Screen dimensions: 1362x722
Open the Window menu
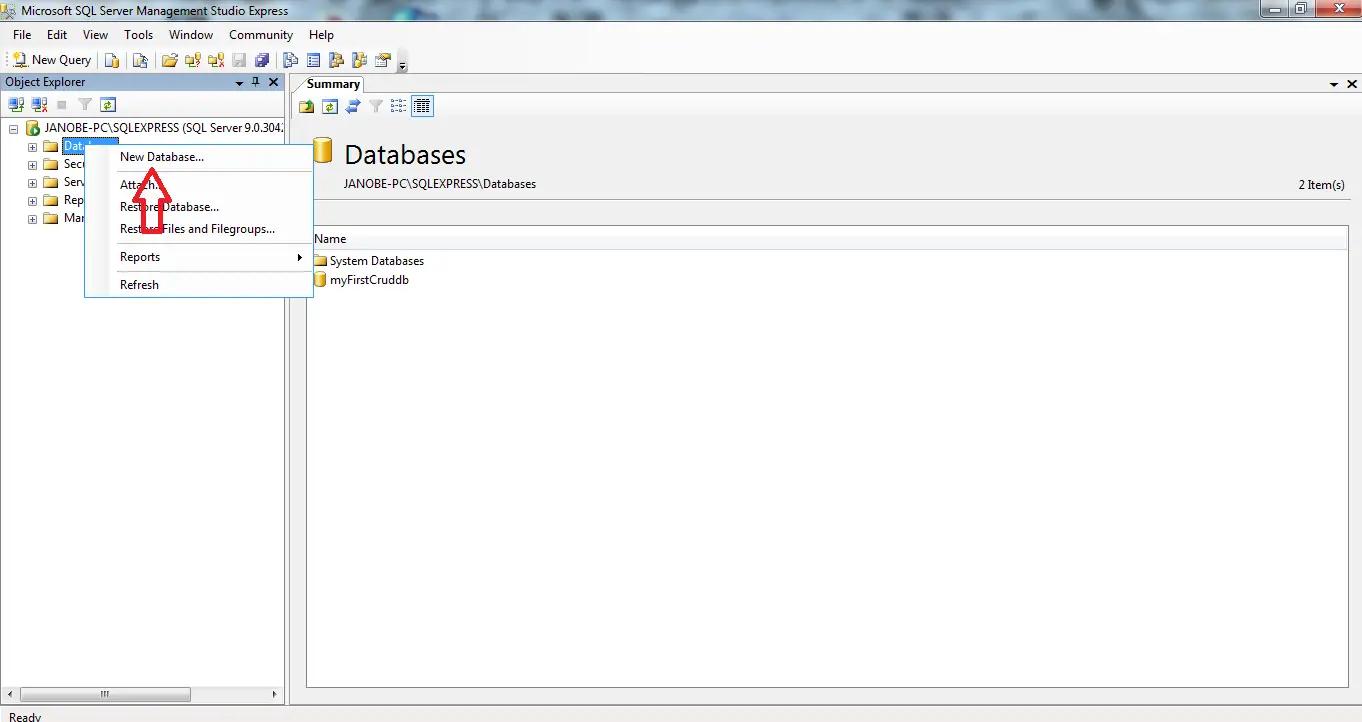[191, 35]
